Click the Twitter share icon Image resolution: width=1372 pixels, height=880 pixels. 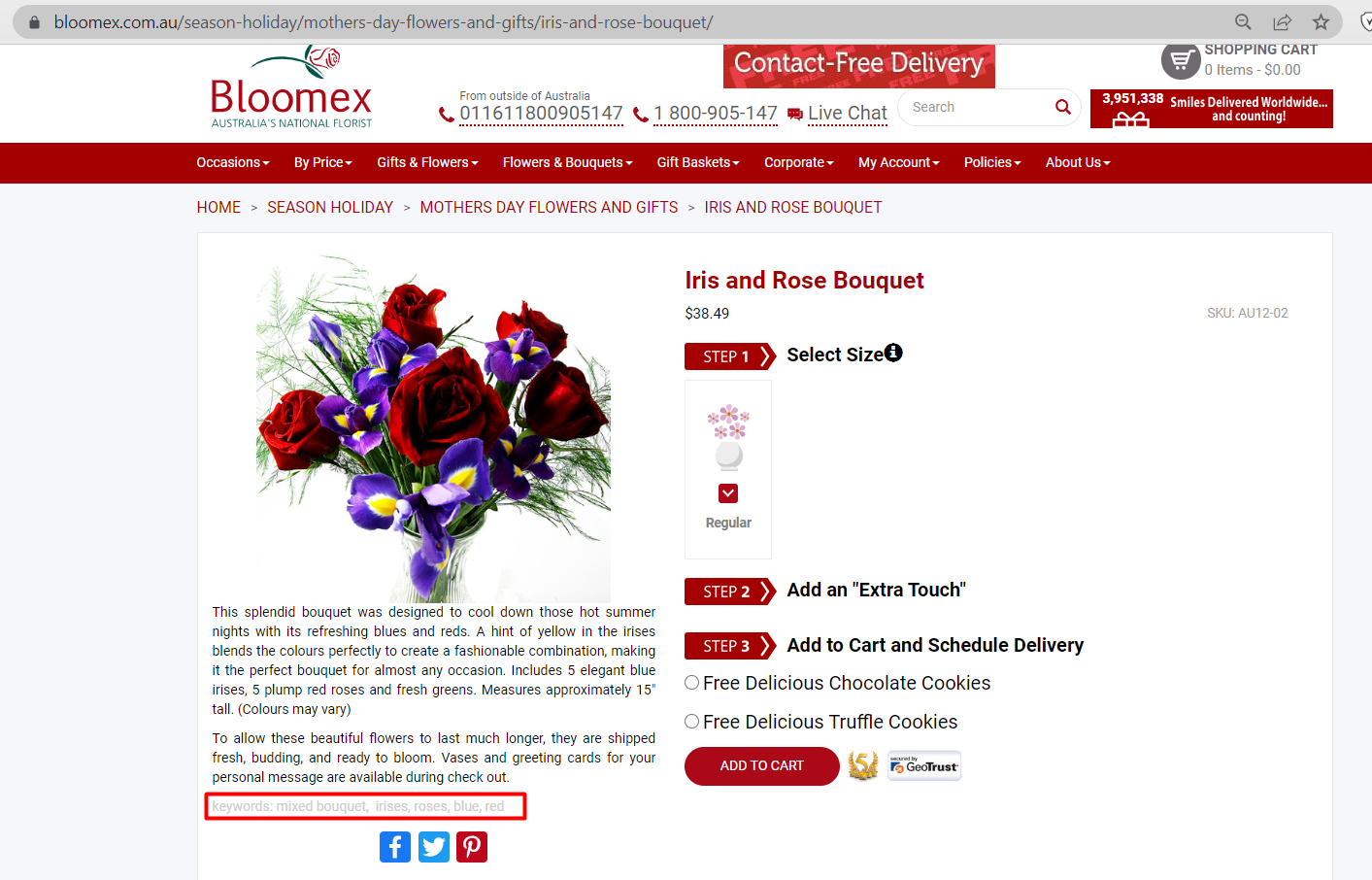(x=434, y=847)
